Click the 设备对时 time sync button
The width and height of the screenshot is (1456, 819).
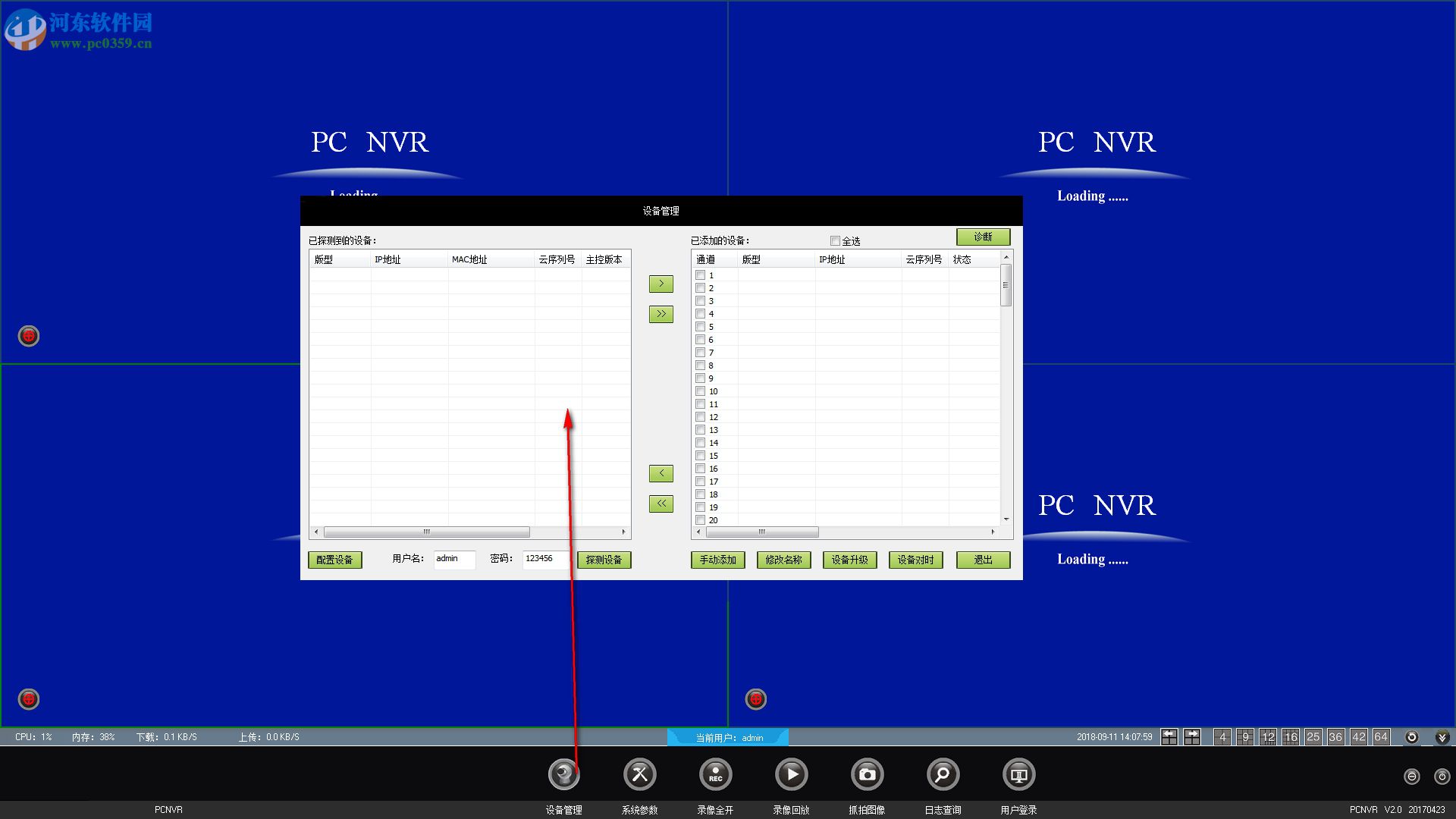(916, 560)
